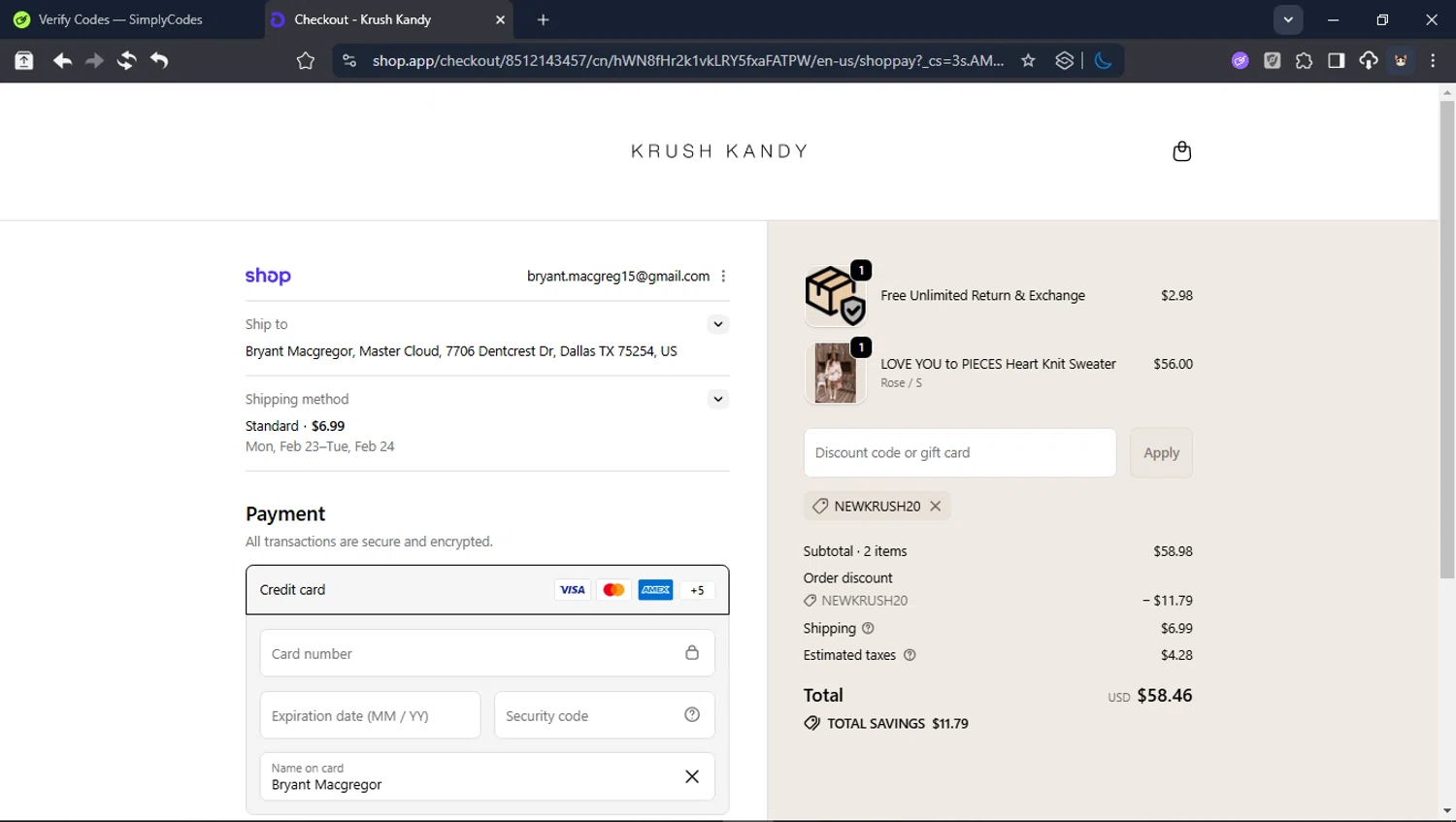Open the browser three-dot menu
This screenshot has width=1456, height=822.
(x=1433, y=60)
